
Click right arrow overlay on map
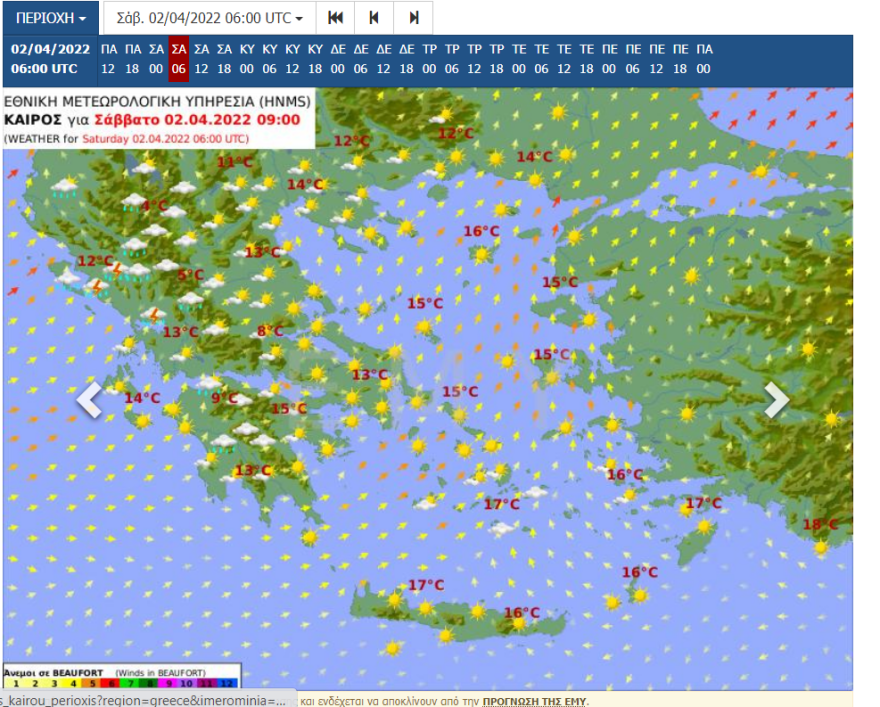[776, 400]
